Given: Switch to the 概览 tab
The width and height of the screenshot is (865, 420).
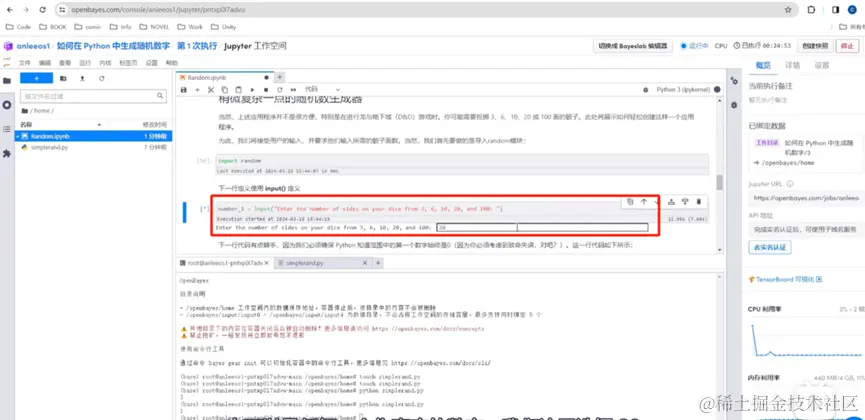Looking at the screenshot, I should tap(763, 65).
